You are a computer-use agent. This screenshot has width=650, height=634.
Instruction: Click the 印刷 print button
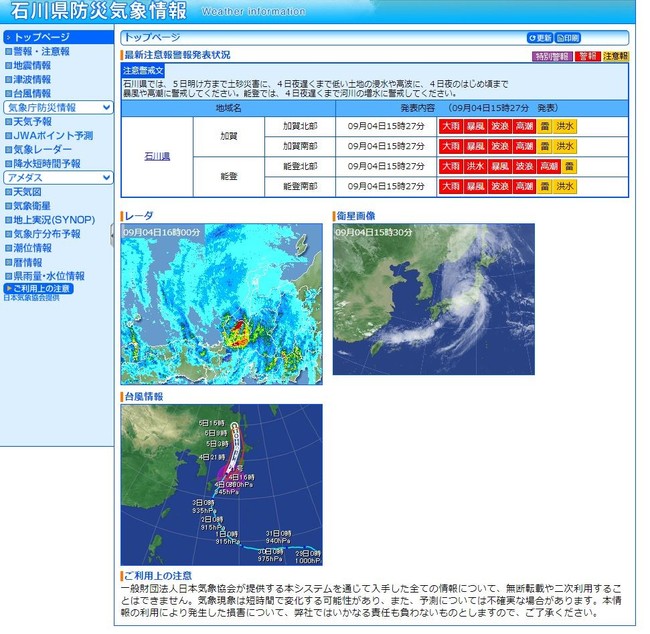(568, 38)
